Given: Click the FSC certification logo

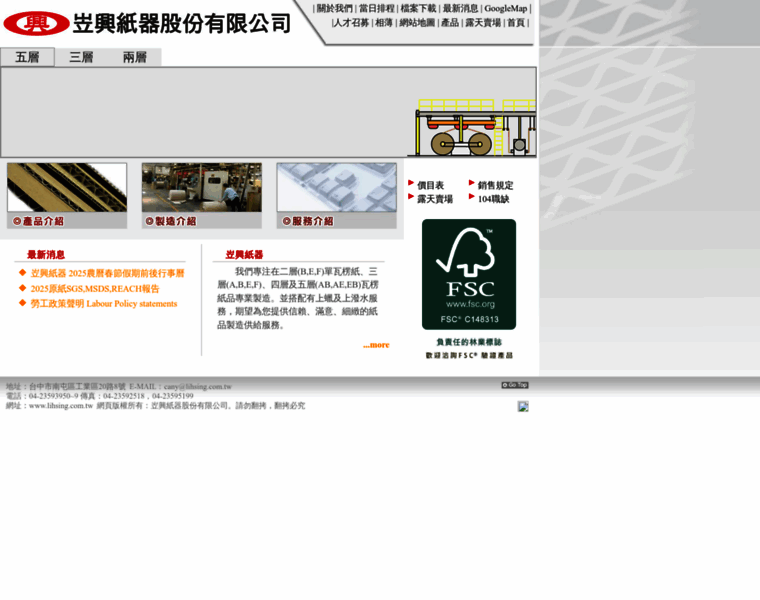Looking at the screenshot, I should [469, 274].
